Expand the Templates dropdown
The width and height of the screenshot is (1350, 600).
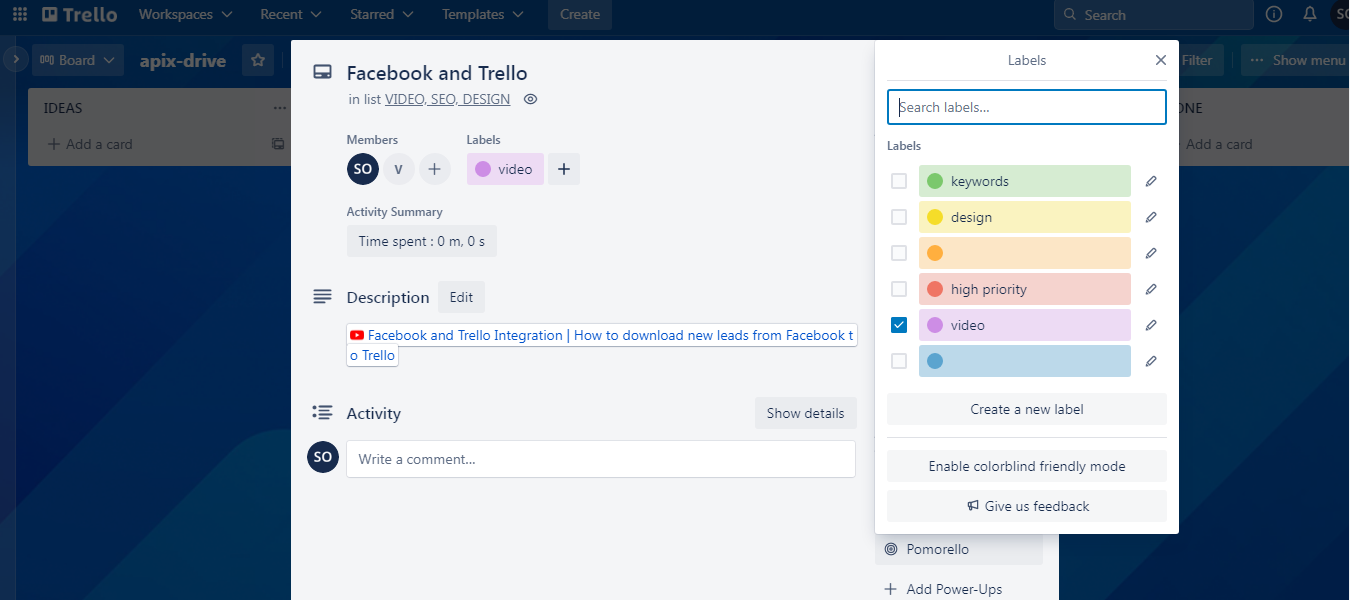[482, 14]
